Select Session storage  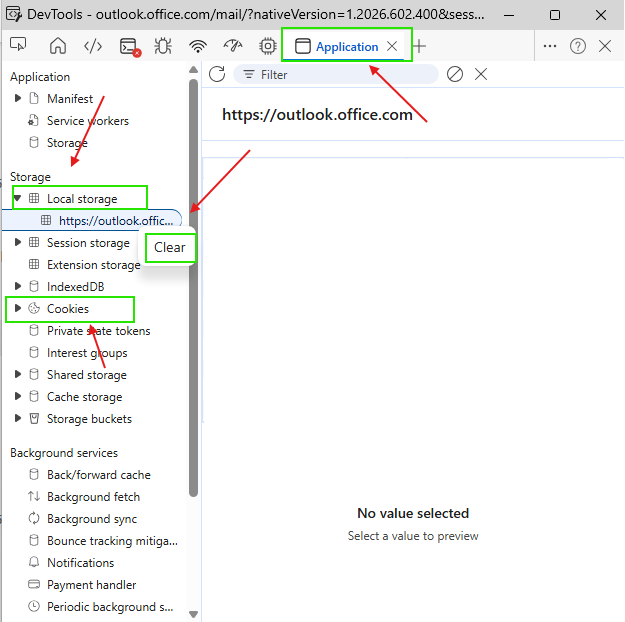pyautogui.click(x=88, y=243)
